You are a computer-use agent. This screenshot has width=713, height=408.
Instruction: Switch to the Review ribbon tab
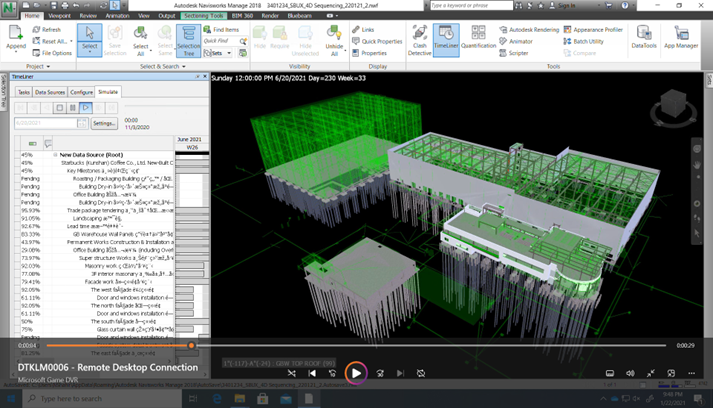88,15
